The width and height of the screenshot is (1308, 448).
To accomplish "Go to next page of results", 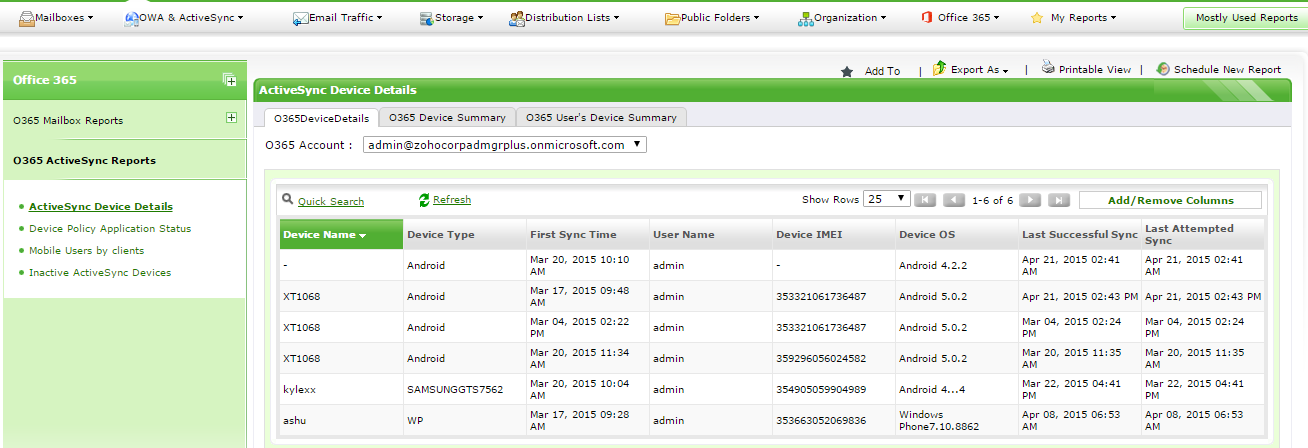I will [1030, 200].
